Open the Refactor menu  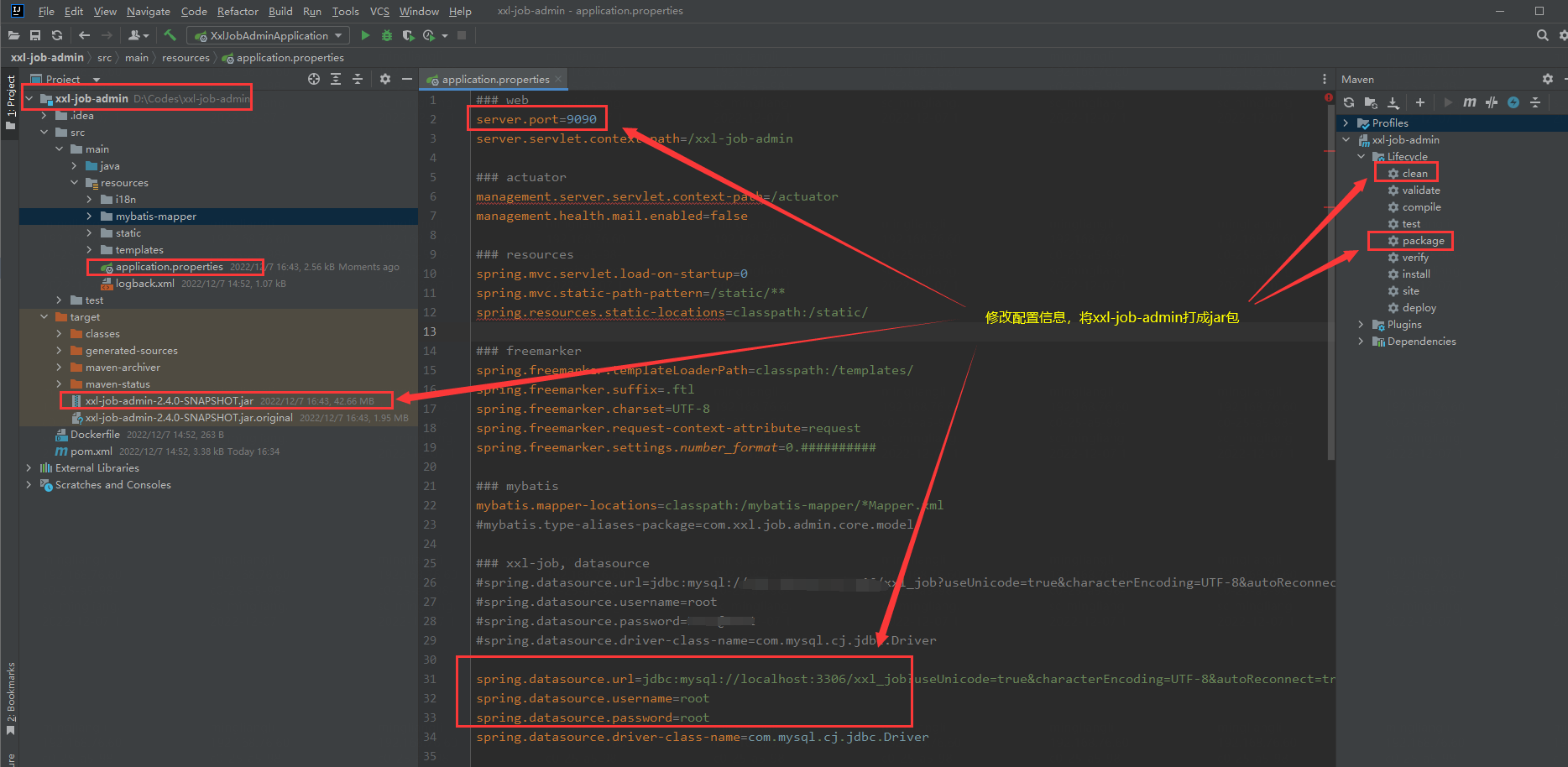click(x=238, y=11)
